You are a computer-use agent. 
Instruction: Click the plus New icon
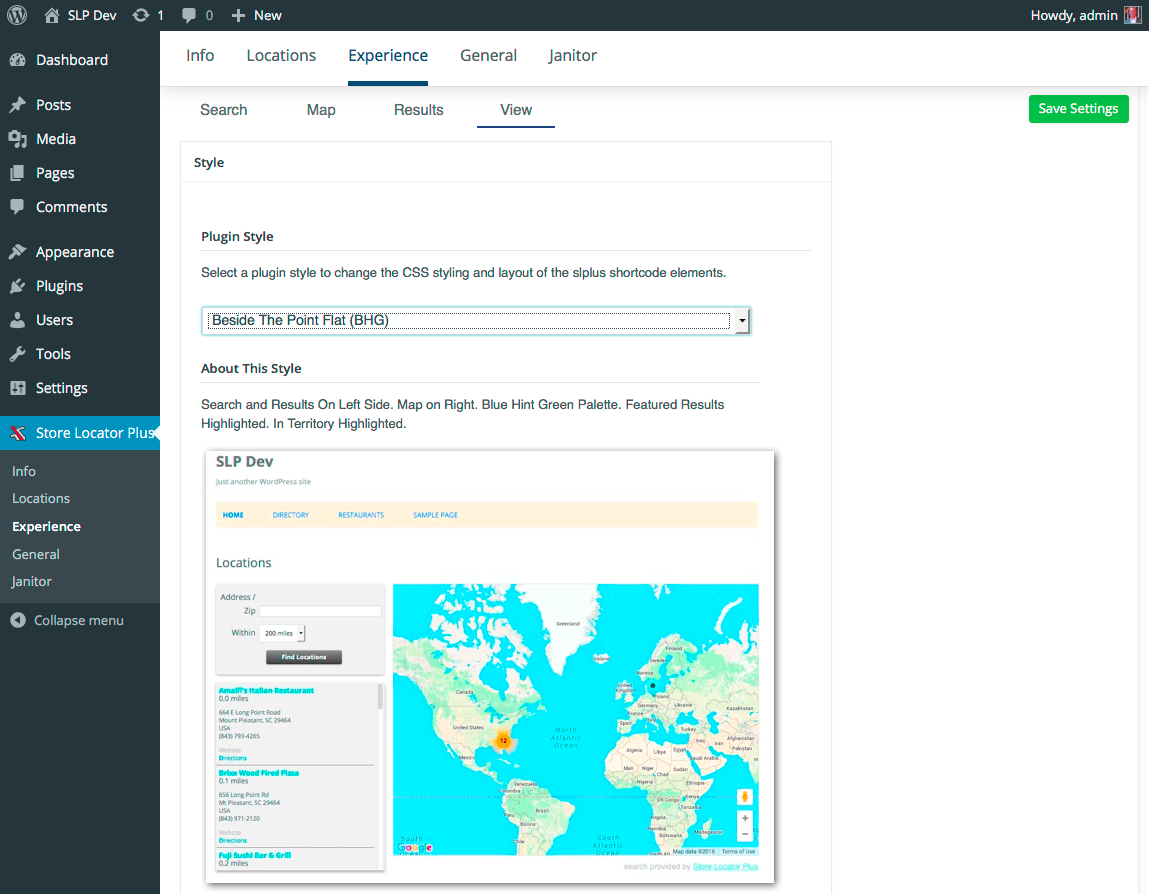(238, 15)
